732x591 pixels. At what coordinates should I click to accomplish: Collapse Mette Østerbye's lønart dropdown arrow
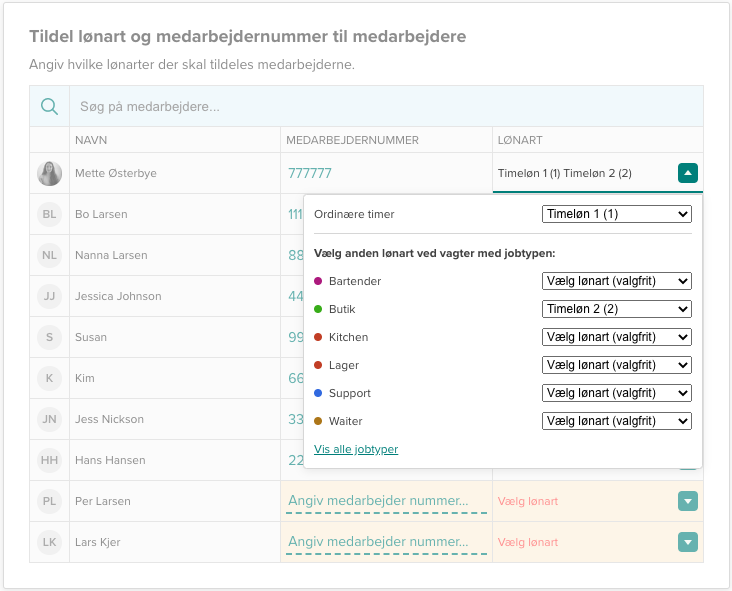pyautogui.click(x=687, y=173)
